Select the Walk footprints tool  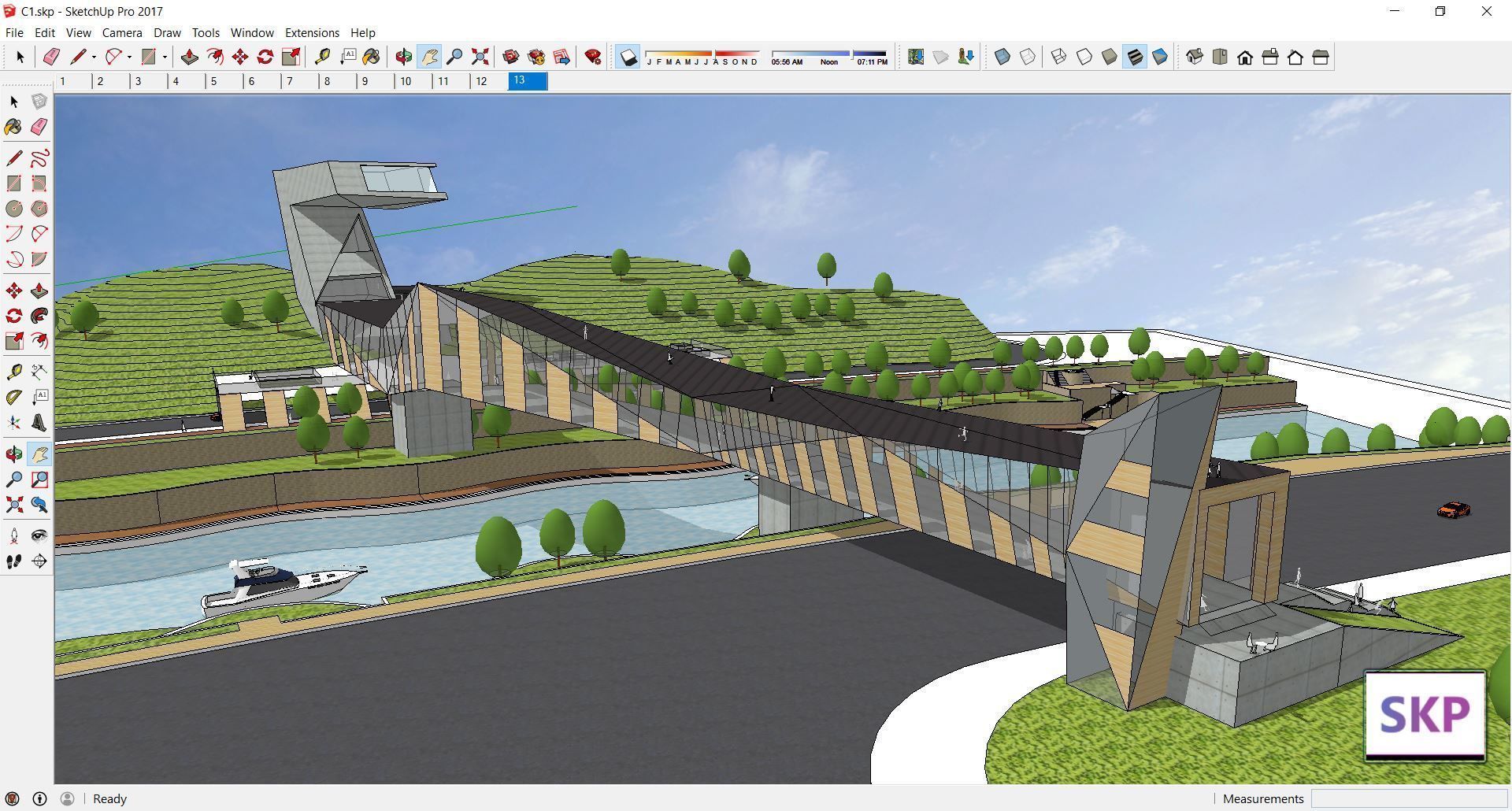tap(13, 561)
